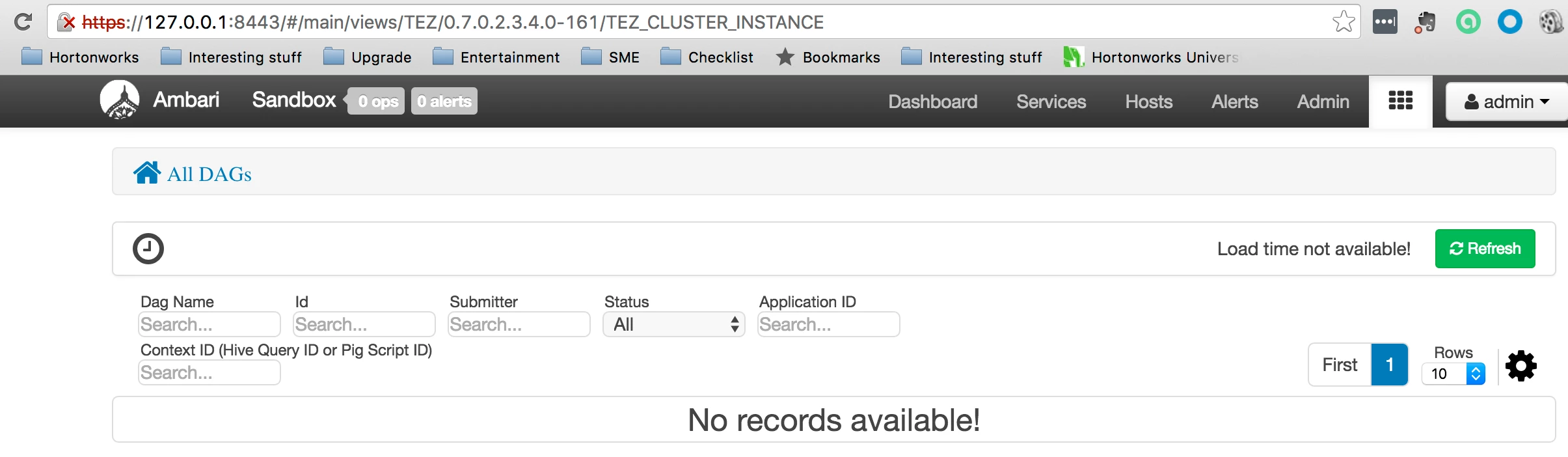Click the 0 ops badge

[x=376, y=101]
